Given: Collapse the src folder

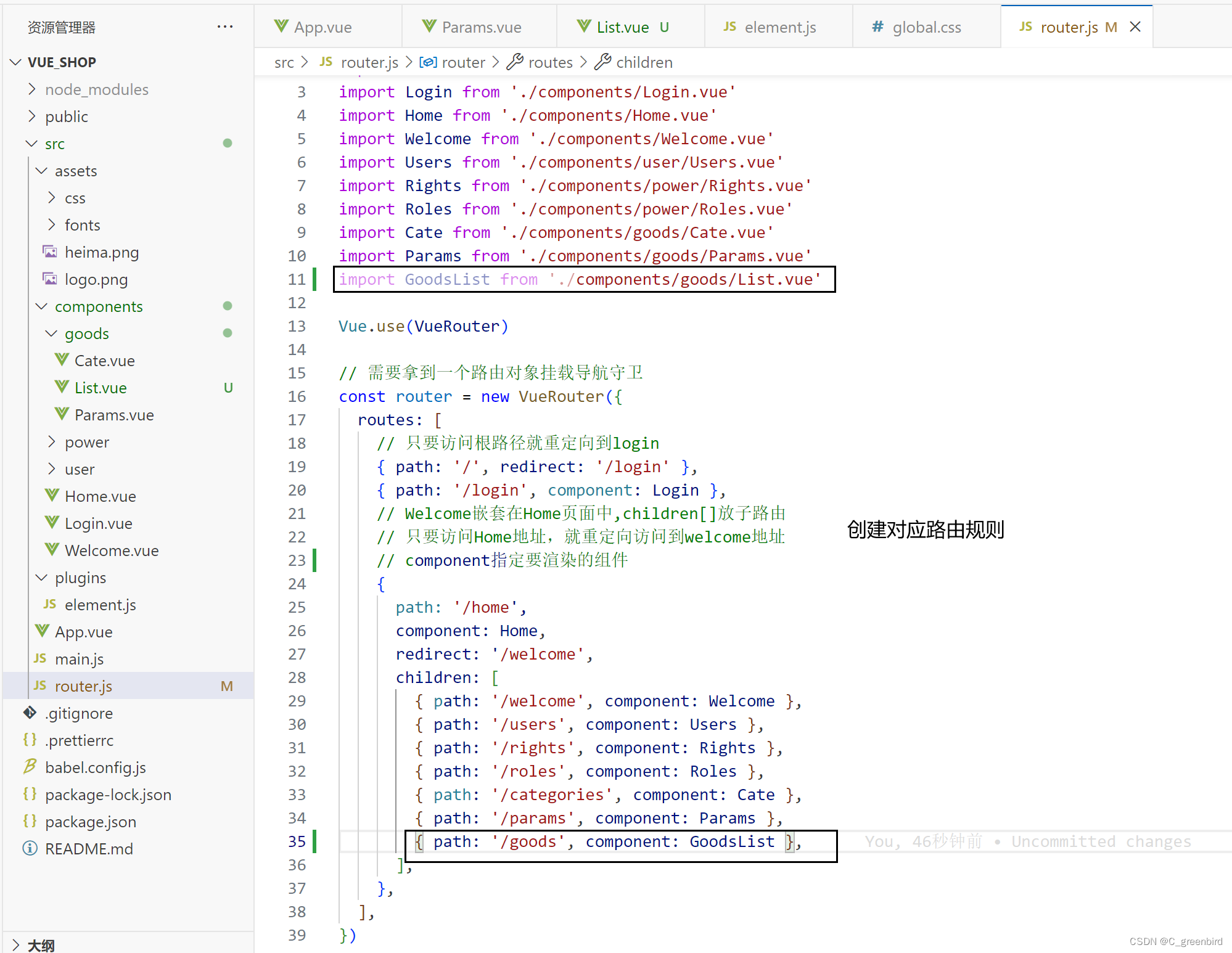Looking at the screenshot, I should coord(32,144).
